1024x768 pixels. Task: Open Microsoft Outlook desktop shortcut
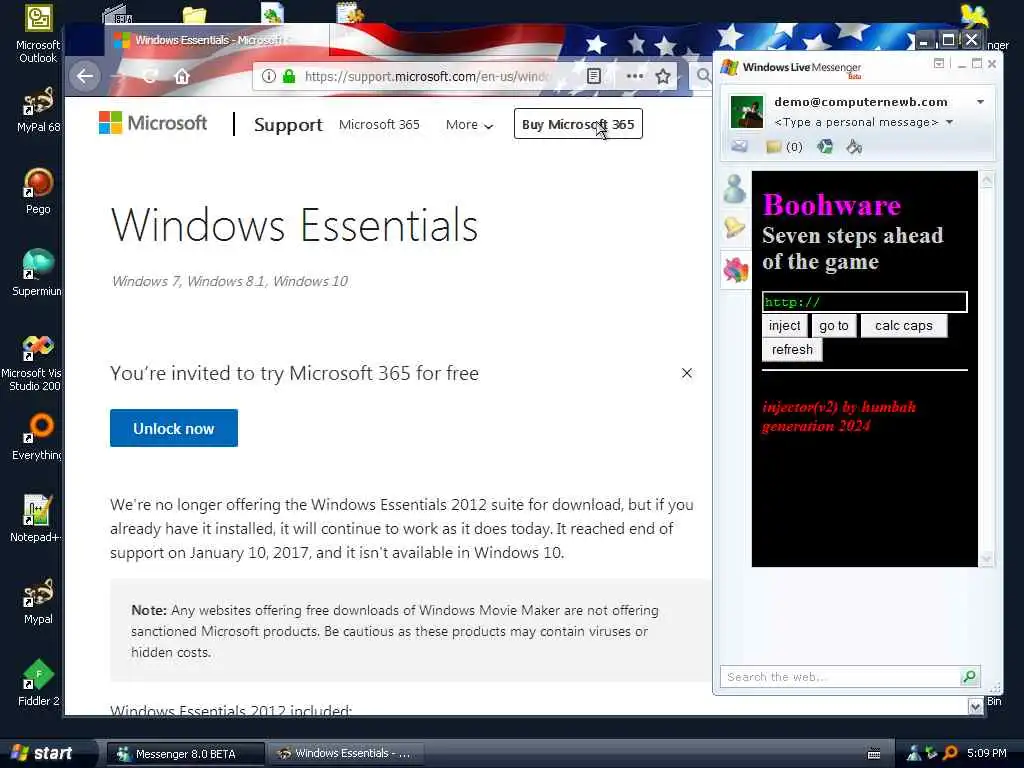point(38,34)
